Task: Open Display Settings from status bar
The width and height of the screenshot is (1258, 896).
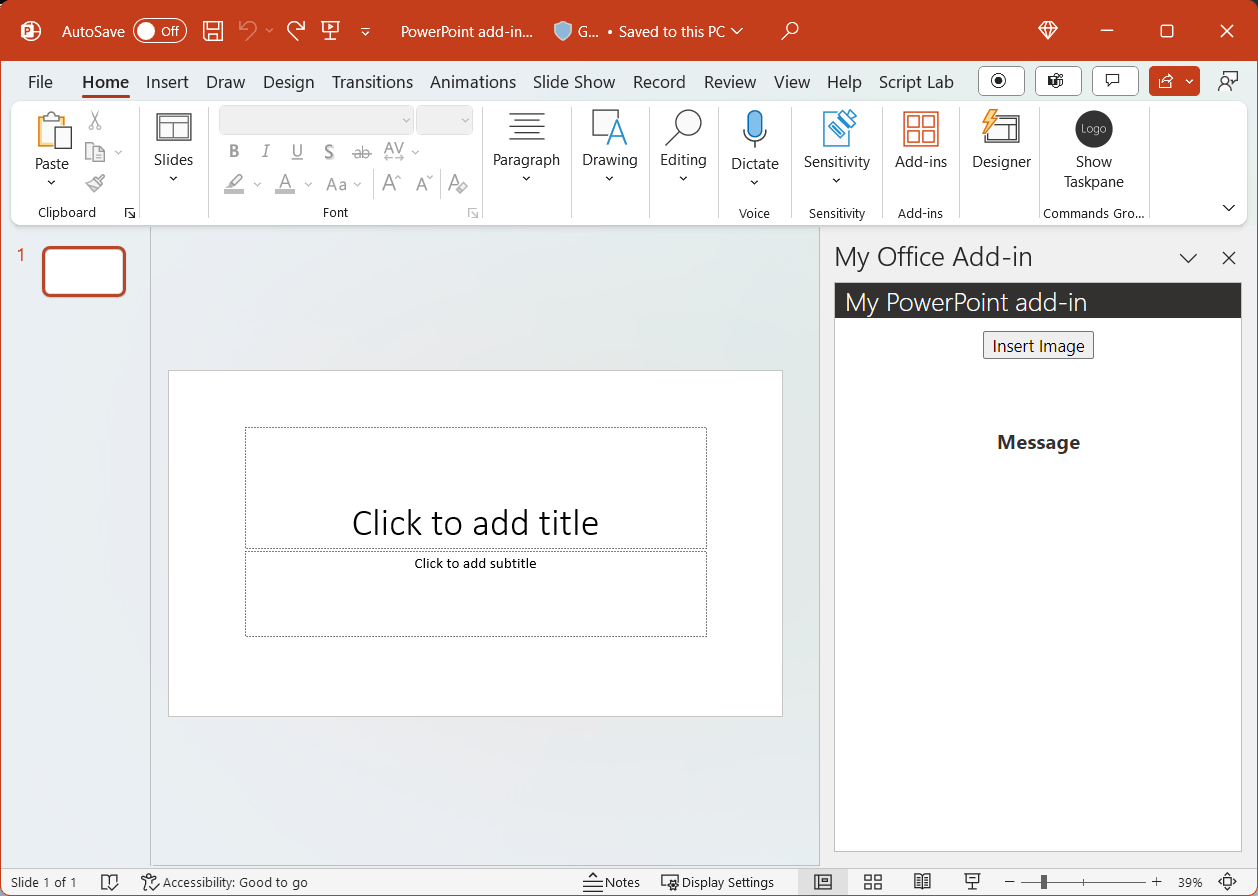Action: coord(722,882)
